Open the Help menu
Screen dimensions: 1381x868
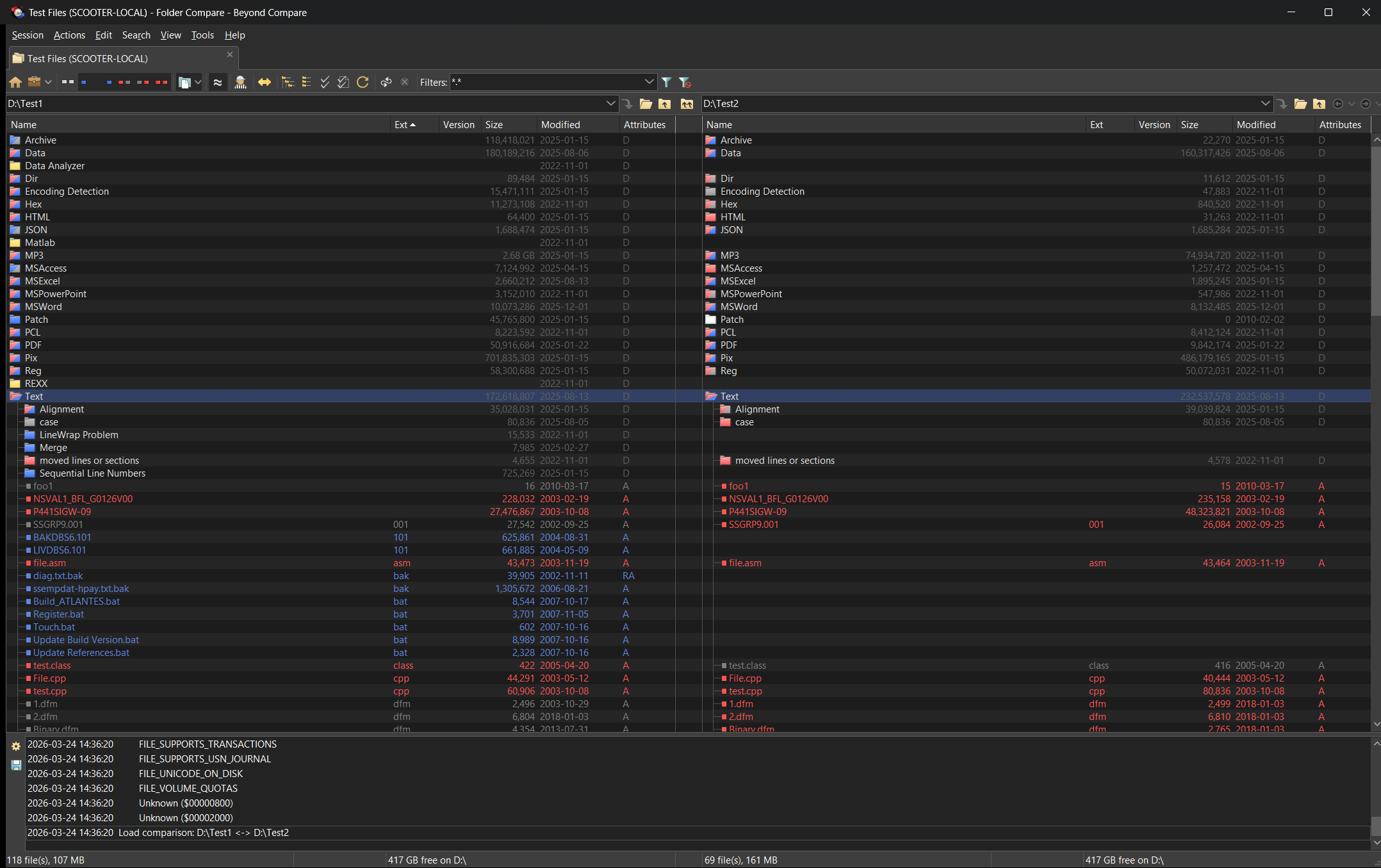click(234, 35)
